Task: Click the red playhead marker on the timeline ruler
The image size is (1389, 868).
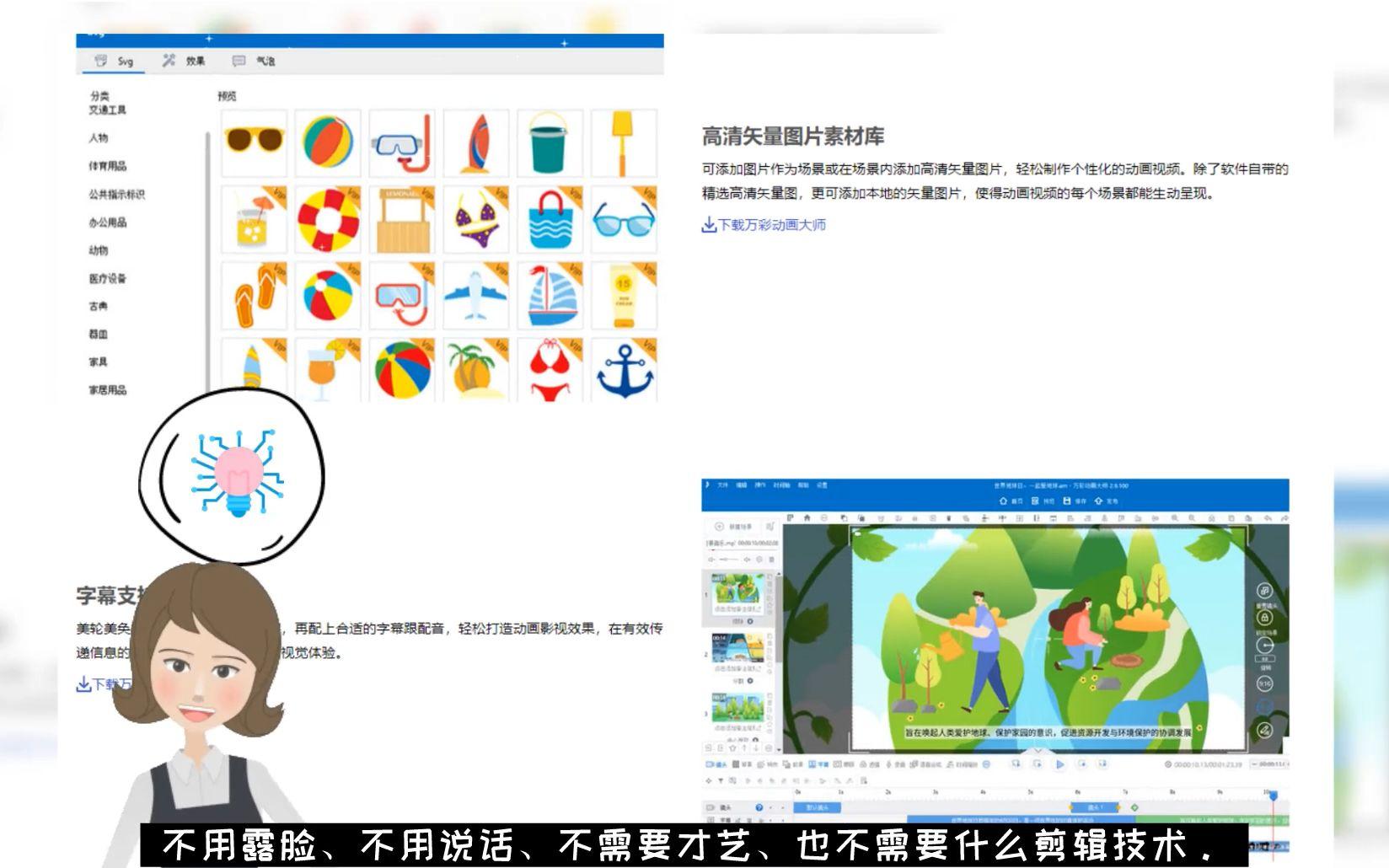Action: point(1272,796)
